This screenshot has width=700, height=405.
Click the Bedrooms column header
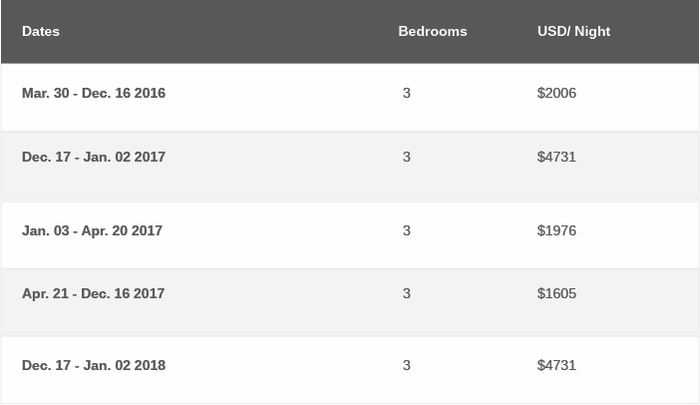(433, 31)
